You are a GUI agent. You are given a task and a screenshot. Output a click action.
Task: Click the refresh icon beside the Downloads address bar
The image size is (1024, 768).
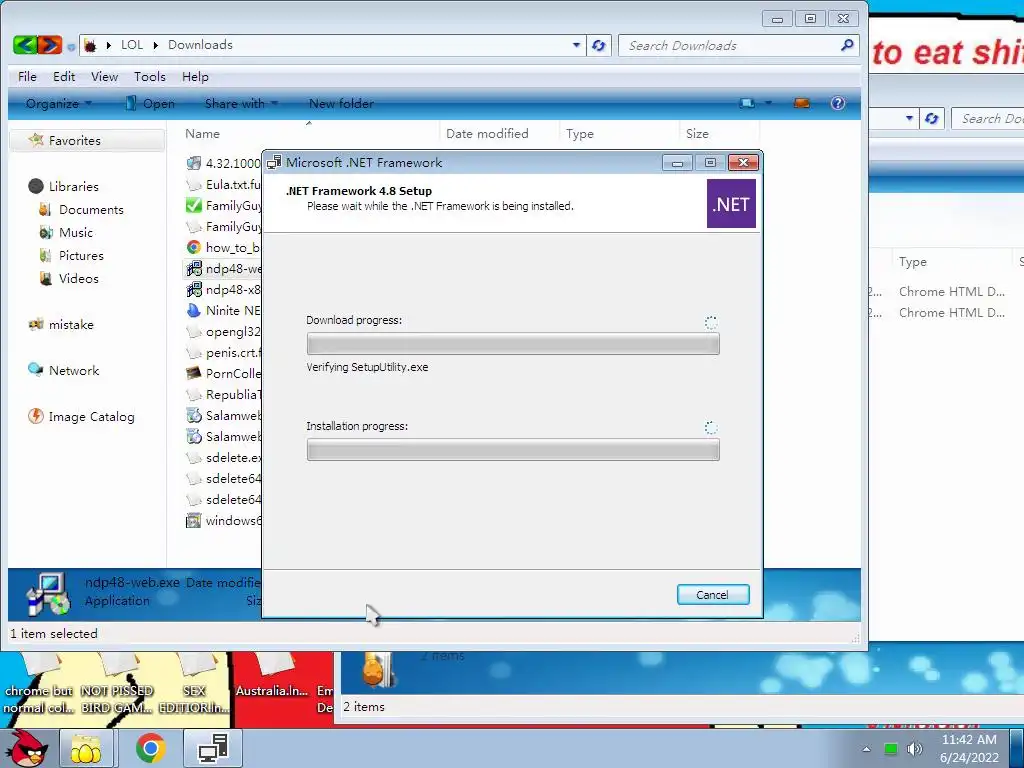pyautogui.click(x=598, y=46)
